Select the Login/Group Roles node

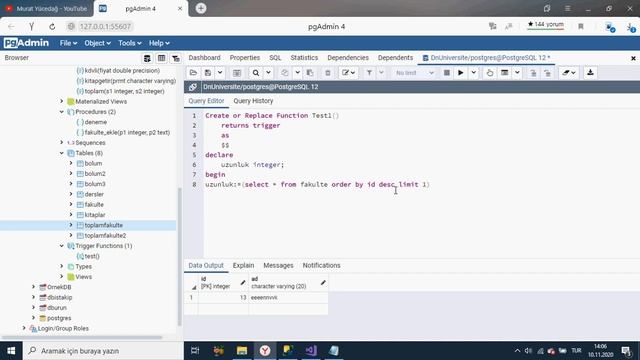click(63, 328)
